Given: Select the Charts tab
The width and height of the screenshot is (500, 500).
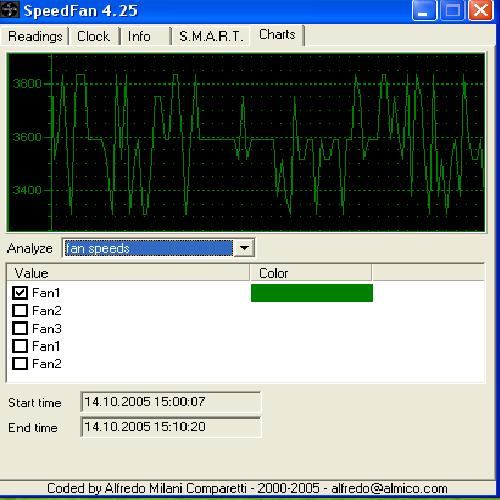Looking at the screenshot, I should (277, 35).
